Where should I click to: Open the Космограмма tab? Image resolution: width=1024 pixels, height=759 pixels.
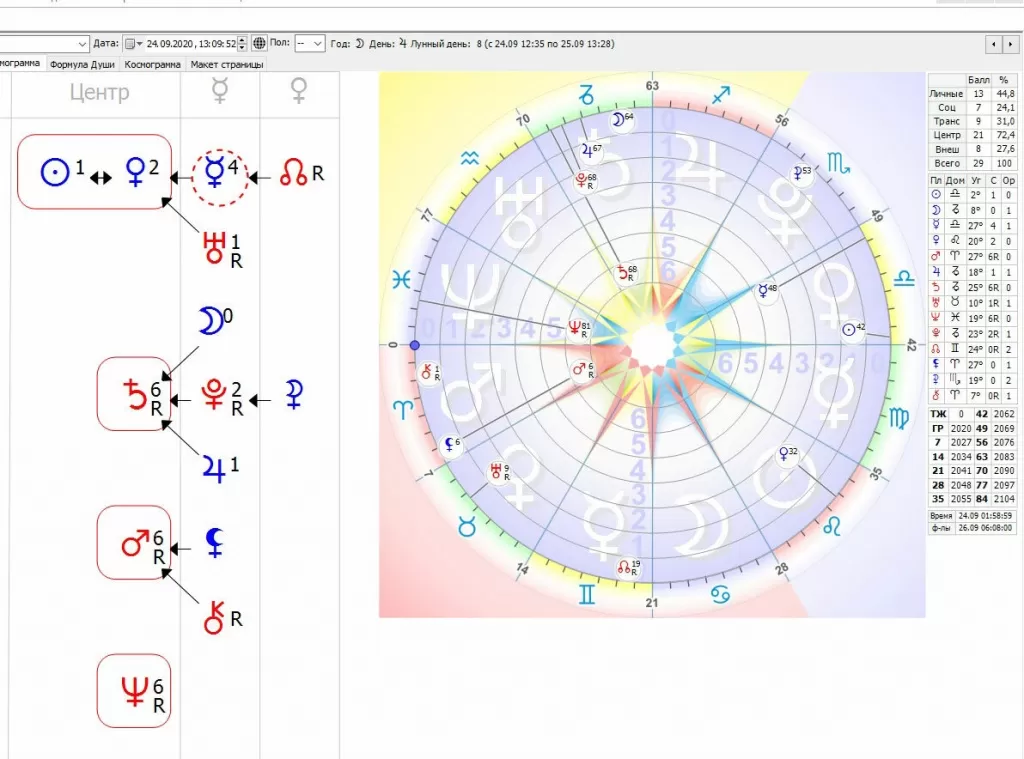tap(153, 64)
